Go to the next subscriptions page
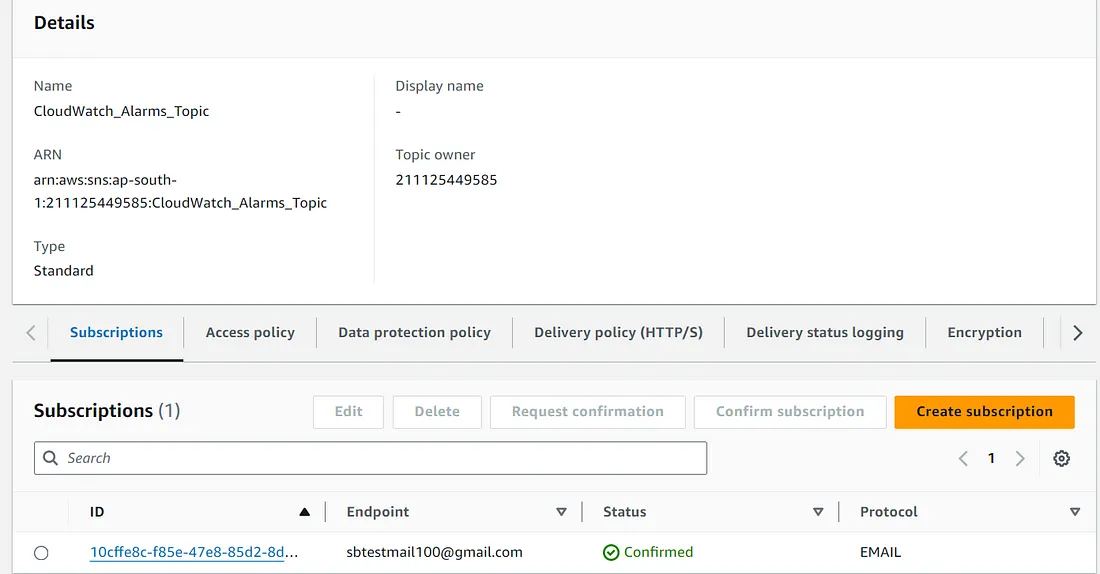 point(1020,458)
